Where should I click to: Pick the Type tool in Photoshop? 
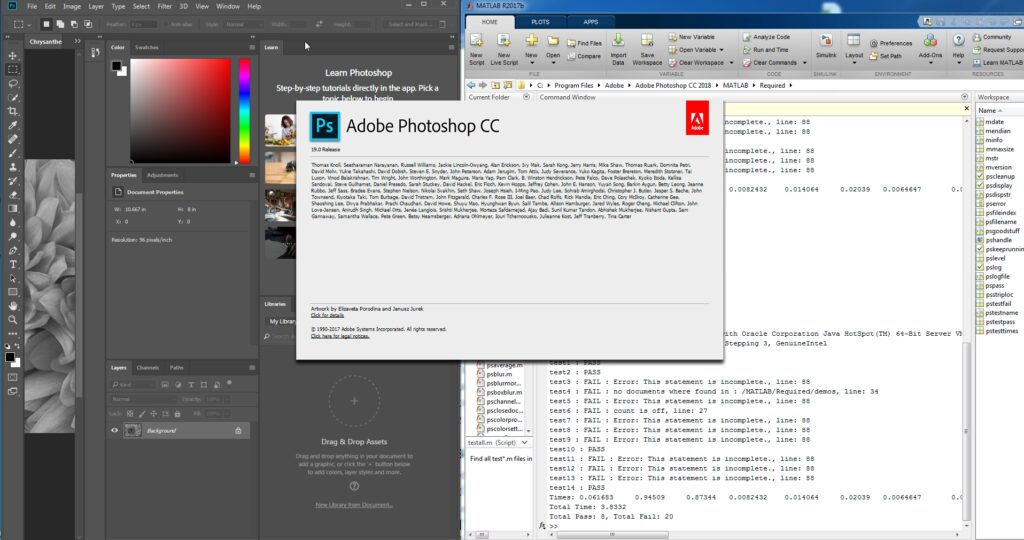(x=13, y=264)
